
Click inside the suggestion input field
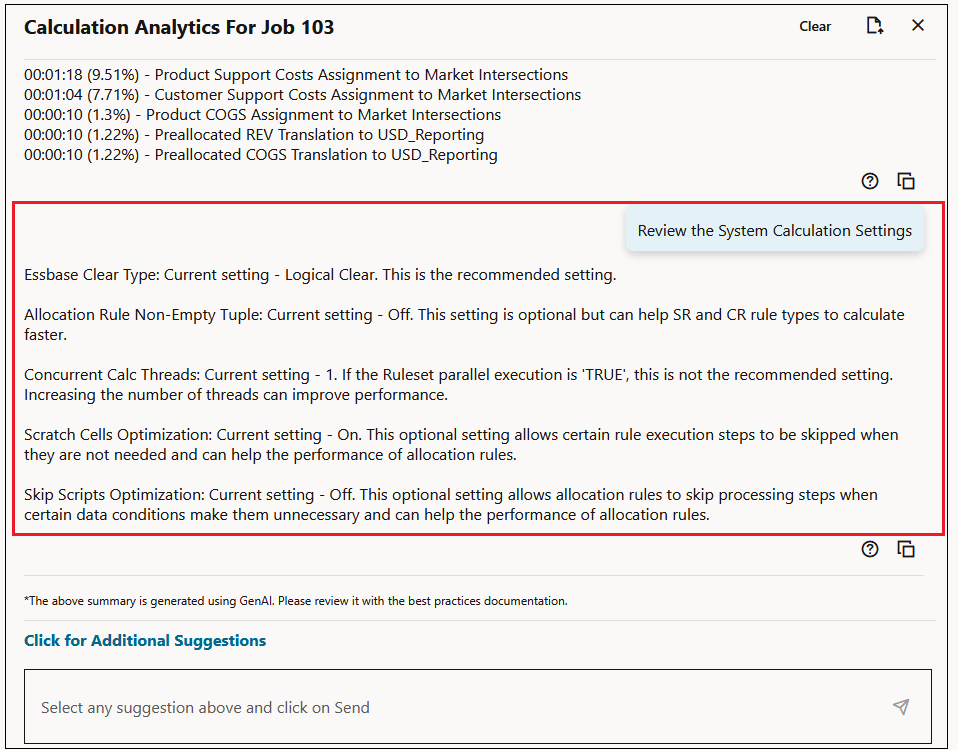click(x=400, y=707)
